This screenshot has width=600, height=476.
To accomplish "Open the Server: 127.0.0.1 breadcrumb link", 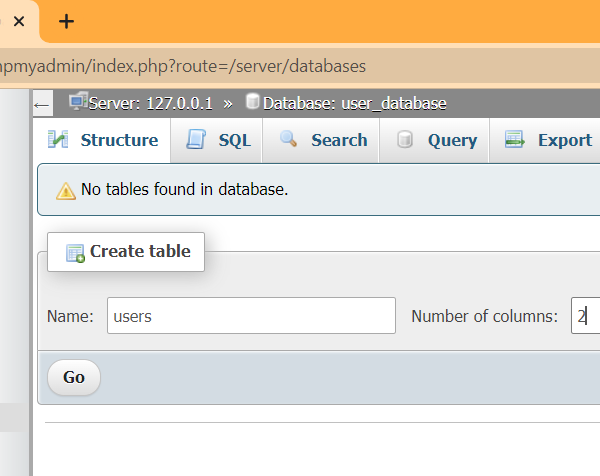I will pyautogui.click(x=150, y=103).
